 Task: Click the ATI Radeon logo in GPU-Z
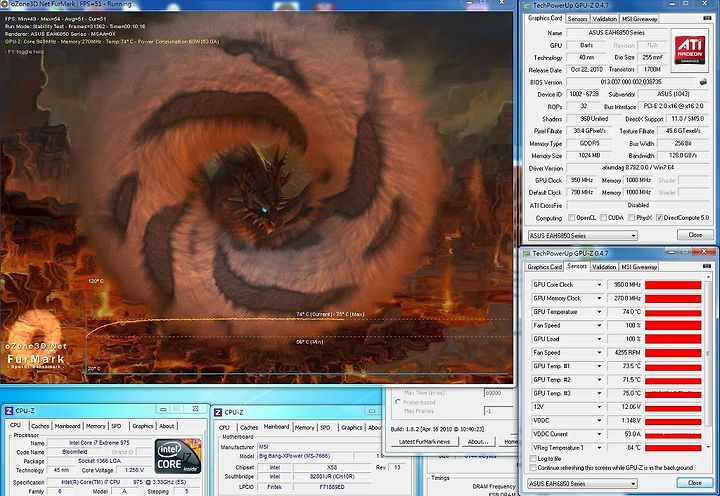(x=690, y=50)
